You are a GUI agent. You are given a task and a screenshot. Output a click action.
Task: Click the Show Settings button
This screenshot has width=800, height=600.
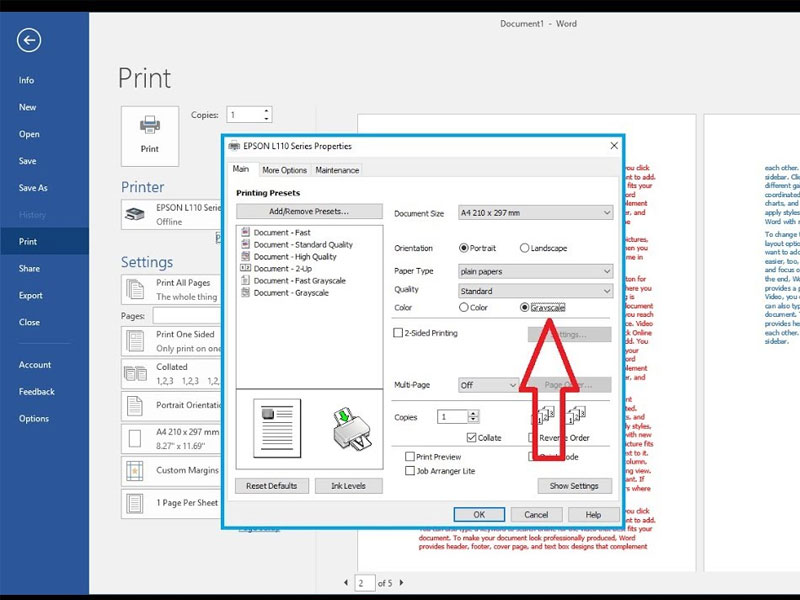(574, 486)
